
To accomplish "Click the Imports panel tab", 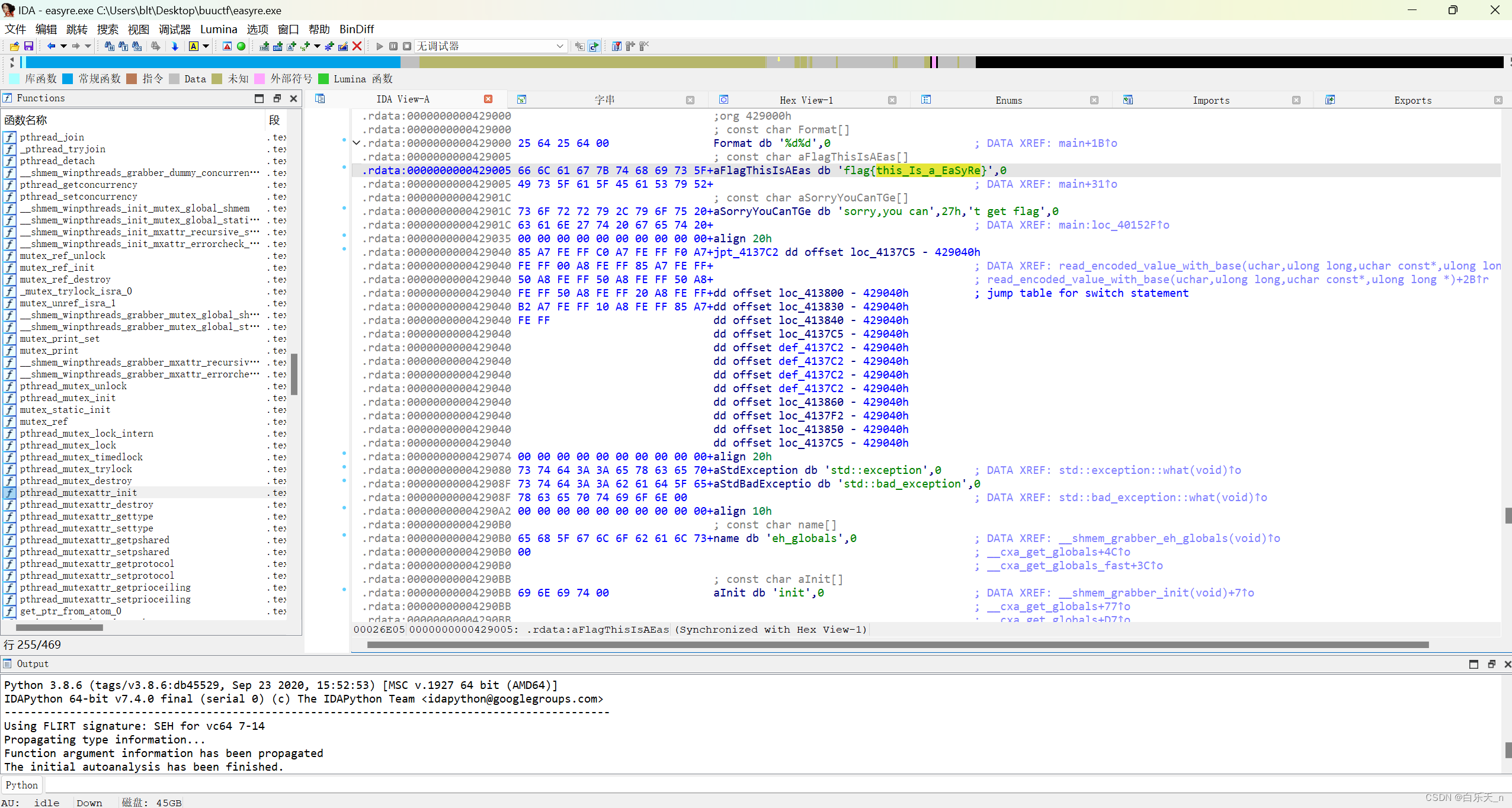I will coord(1210,99).
